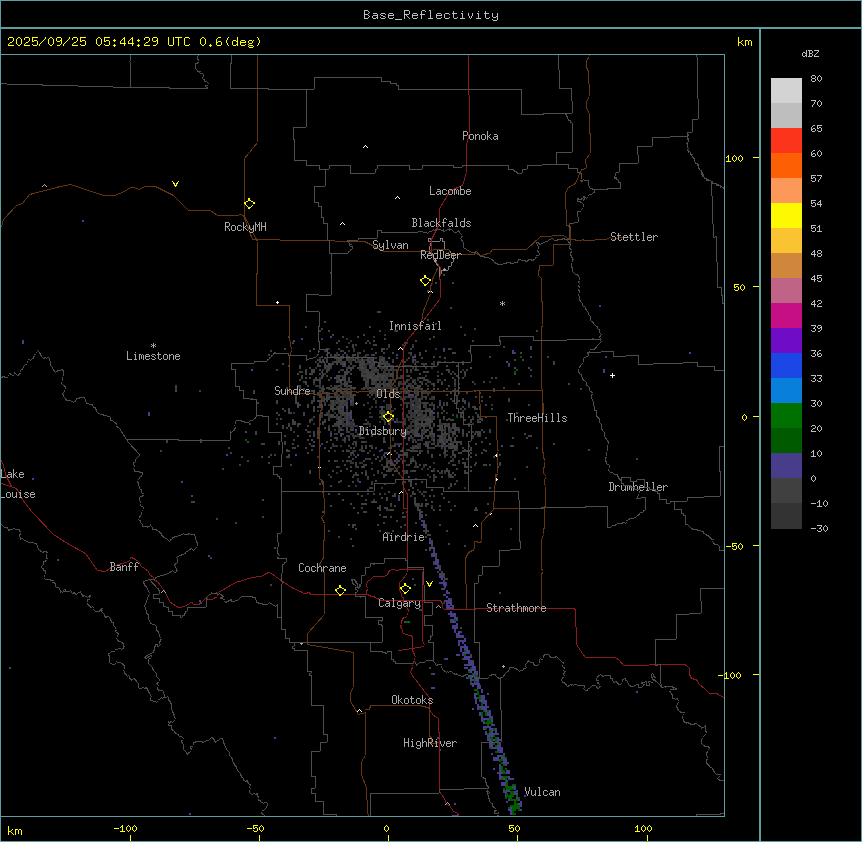Click the Vulcan label on the map
This screenshot has width=862, height=842.
(542, 792)
